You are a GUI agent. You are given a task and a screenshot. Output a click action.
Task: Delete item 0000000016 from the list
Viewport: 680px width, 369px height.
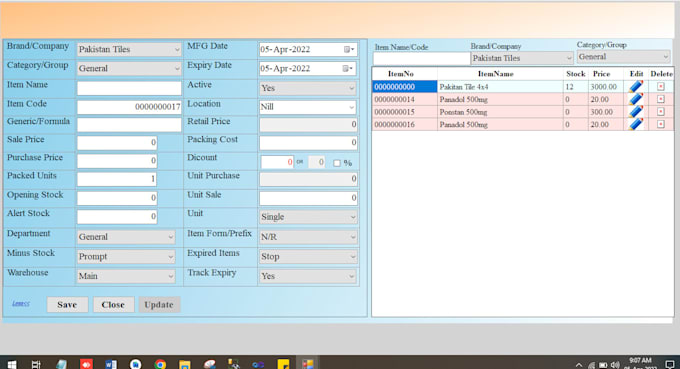pyautogui.click(x=660, y=124)
